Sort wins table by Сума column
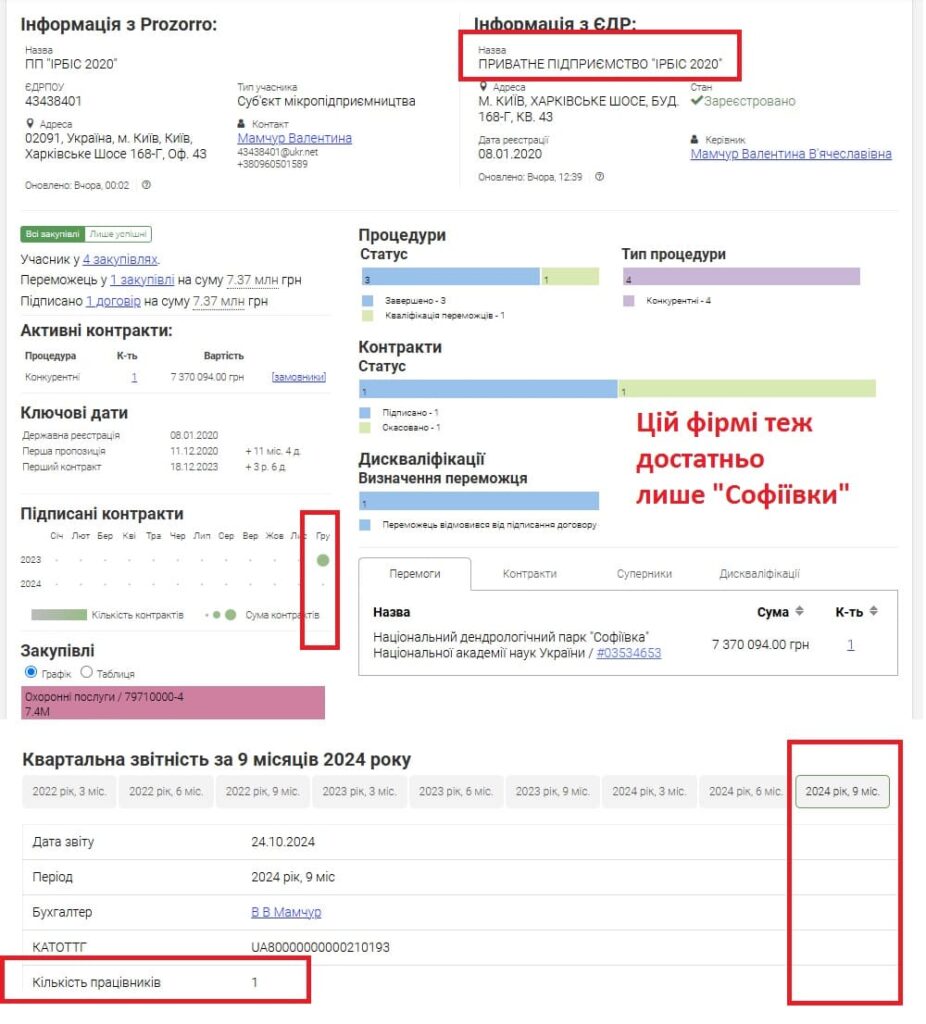Viewport: 926px width, 1024px height. coord(800,611)
